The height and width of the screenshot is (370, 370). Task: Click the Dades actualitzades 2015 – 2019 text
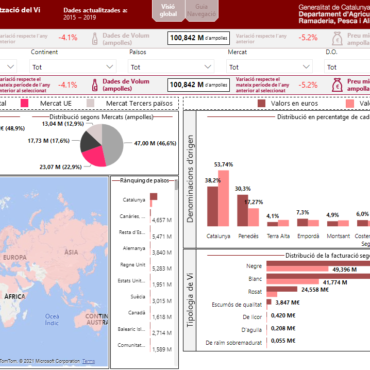coord(95,14)
